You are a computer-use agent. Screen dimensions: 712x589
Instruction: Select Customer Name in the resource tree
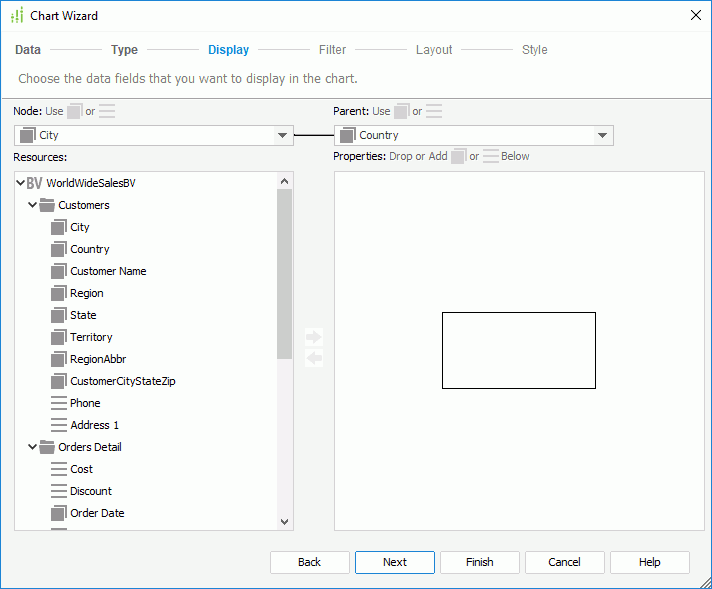[108, 271]
